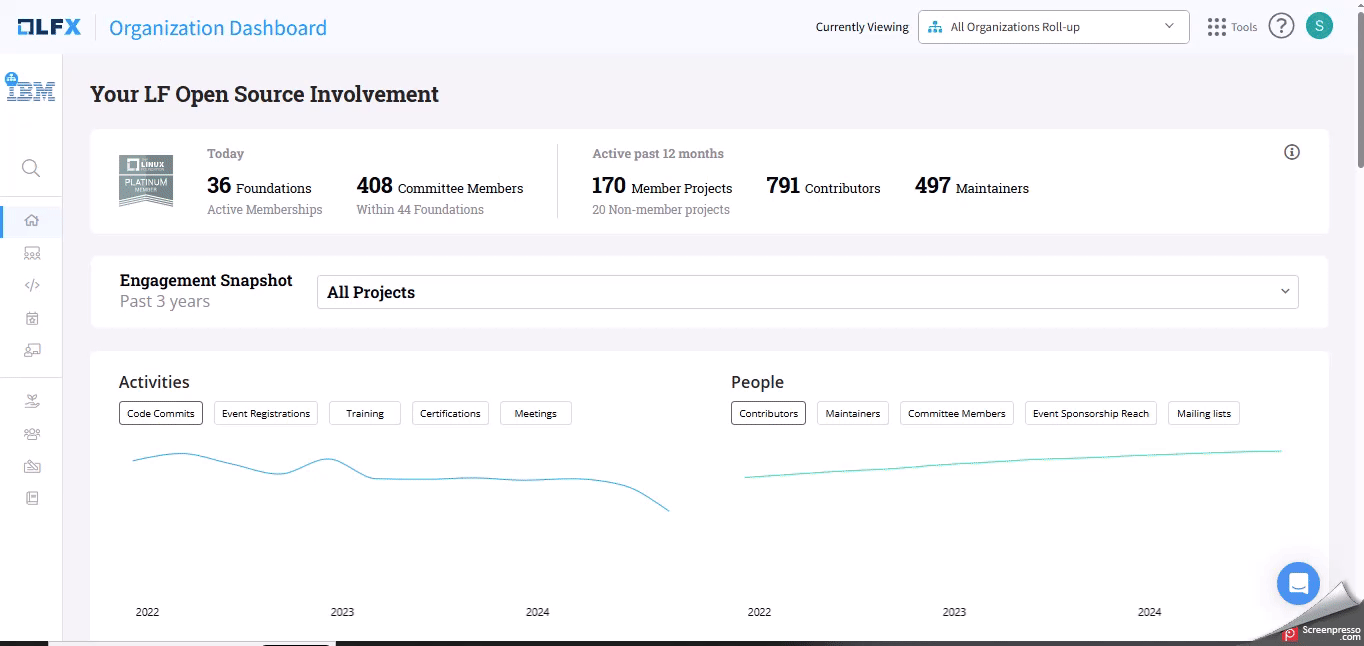Select the Committee Members tab
This screenshot has width=1364, height=646.
click(x=956, y=413)
